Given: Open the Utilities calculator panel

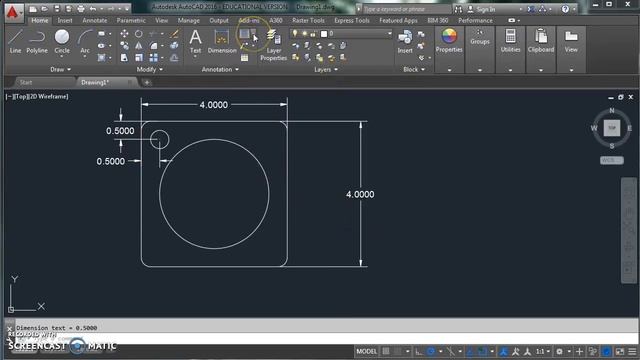Looking at the screenshot, I should click(x=510, y=41).
